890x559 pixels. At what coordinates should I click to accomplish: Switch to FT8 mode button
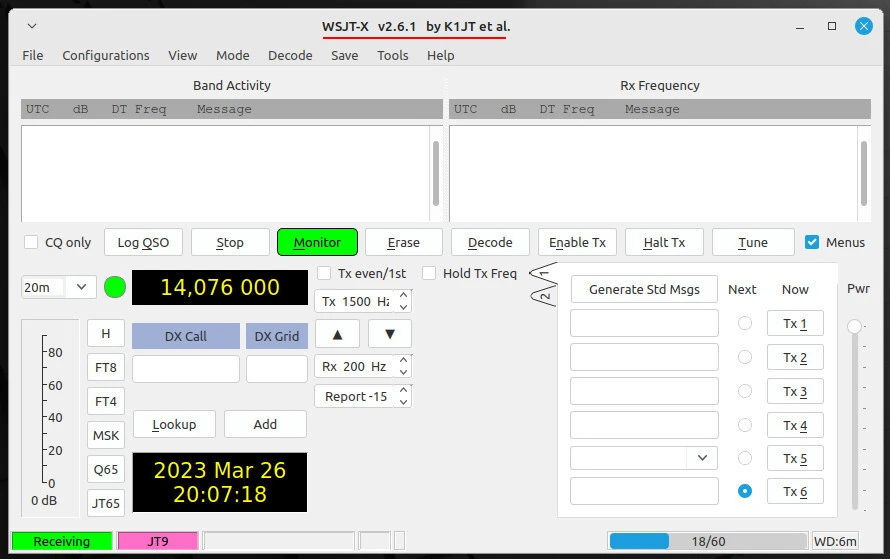click(106, 367)
